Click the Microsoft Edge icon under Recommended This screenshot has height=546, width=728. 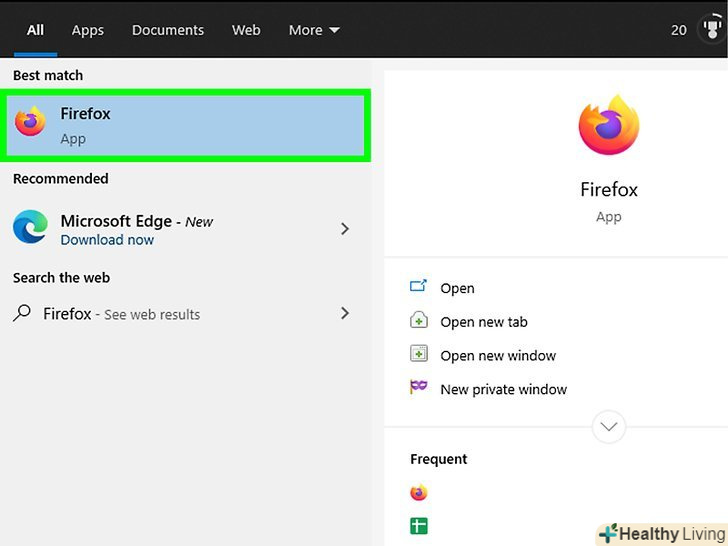30,228
